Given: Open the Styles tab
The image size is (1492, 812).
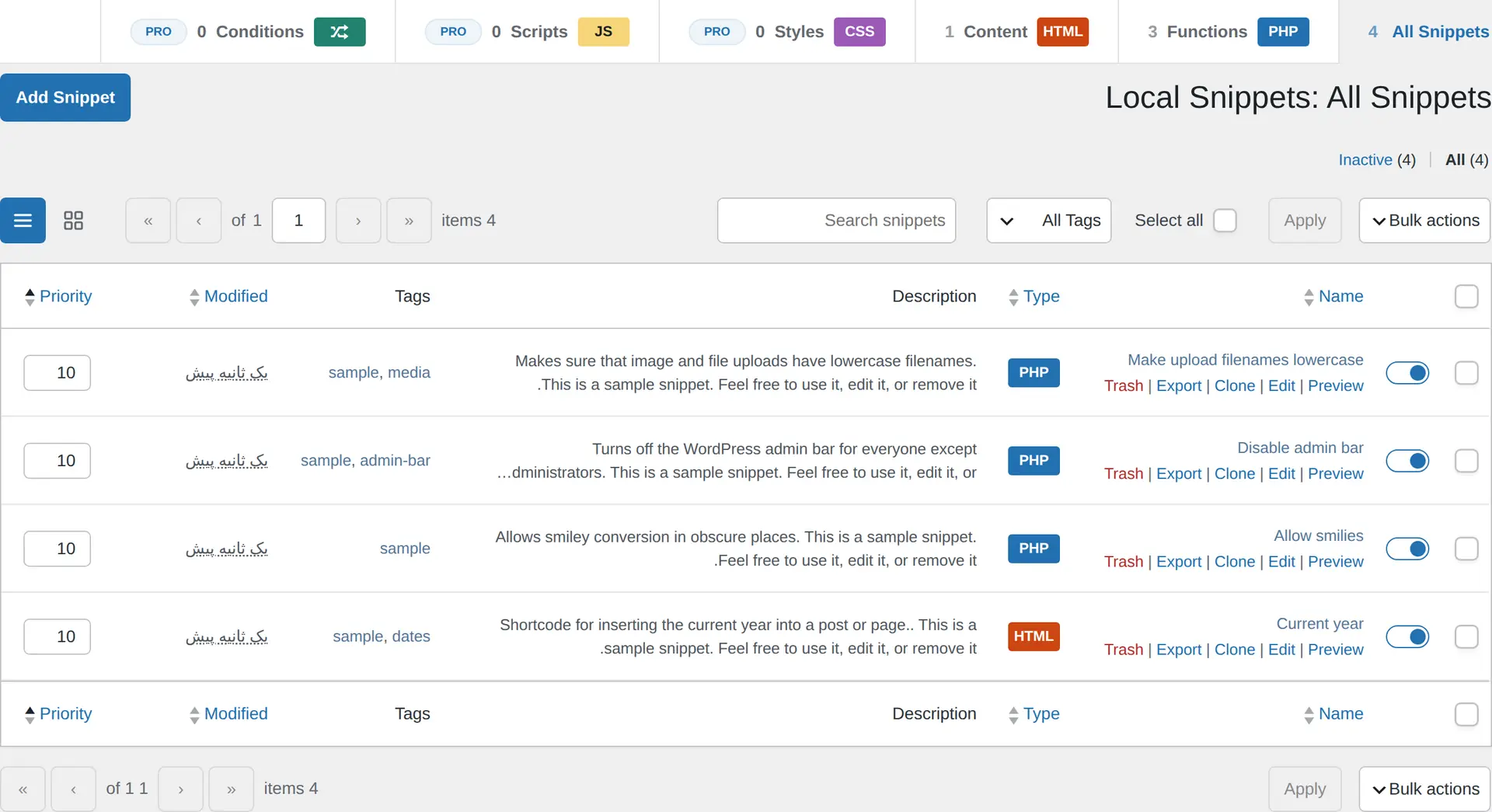Looking at the screenshot, I should point(789,32).
